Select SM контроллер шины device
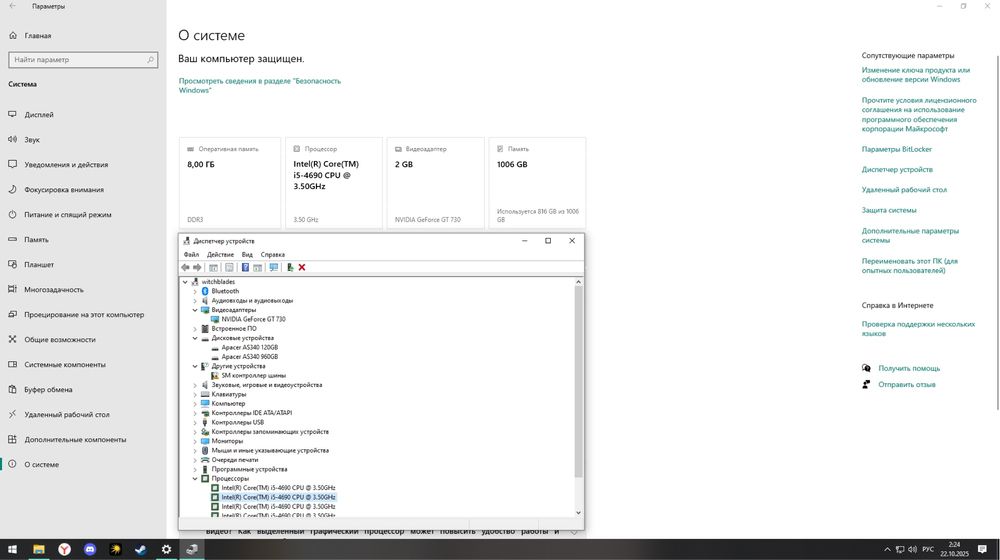Screen dimensions: 1000x560 (253, 376)
